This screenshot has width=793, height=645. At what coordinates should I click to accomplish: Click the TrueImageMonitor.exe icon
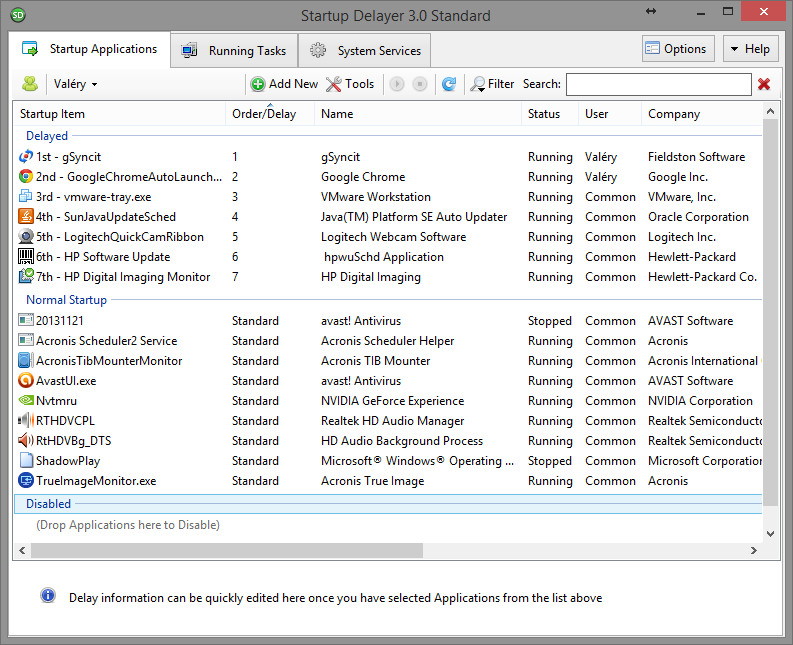point(26,481)
